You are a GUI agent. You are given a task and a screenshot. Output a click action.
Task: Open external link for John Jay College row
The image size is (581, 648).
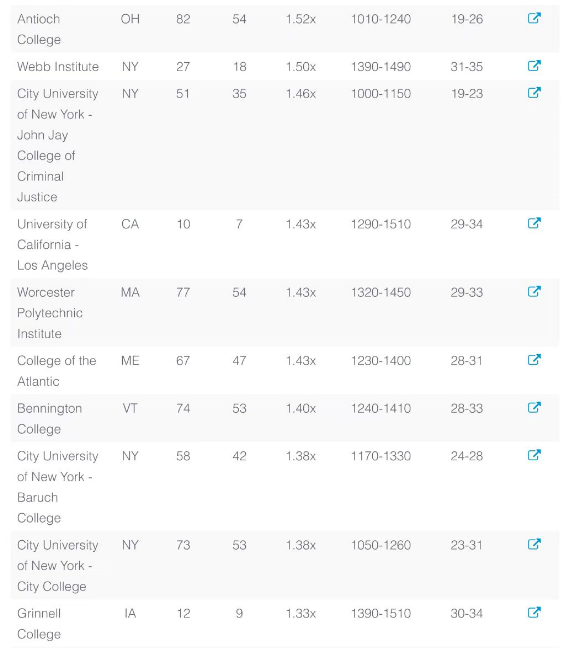[x=534, y=93]
